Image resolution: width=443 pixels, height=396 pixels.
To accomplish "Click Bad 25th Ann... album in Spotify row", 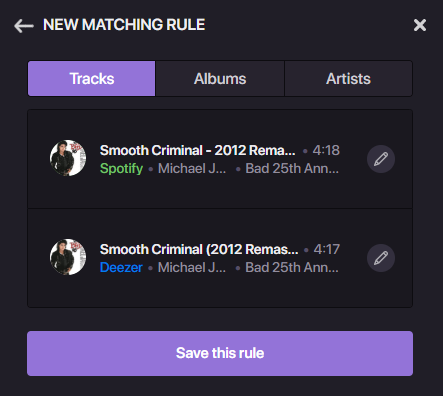I will 292,168.
